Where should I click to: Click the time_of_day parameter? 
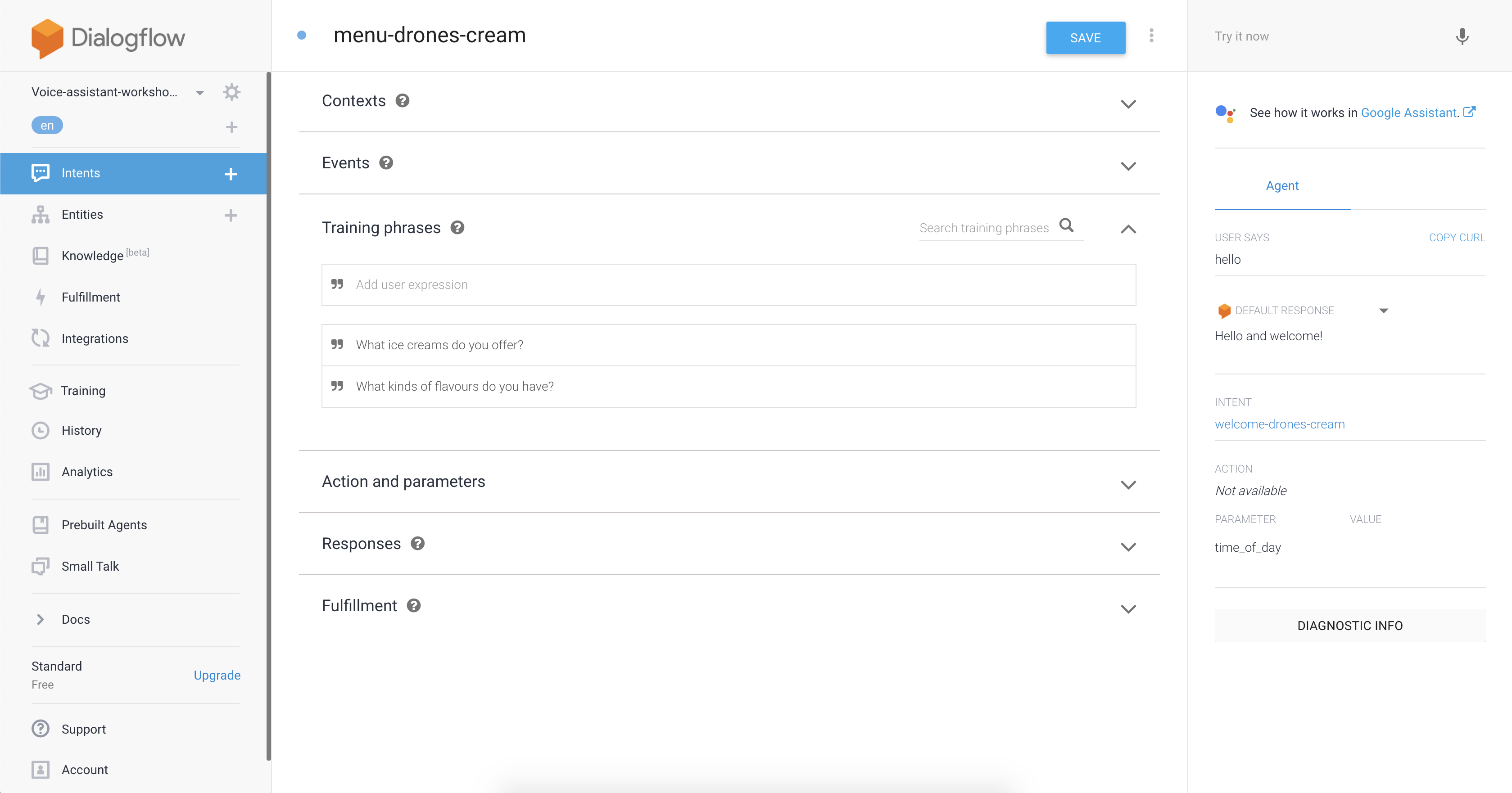[x=1248, y=547]
